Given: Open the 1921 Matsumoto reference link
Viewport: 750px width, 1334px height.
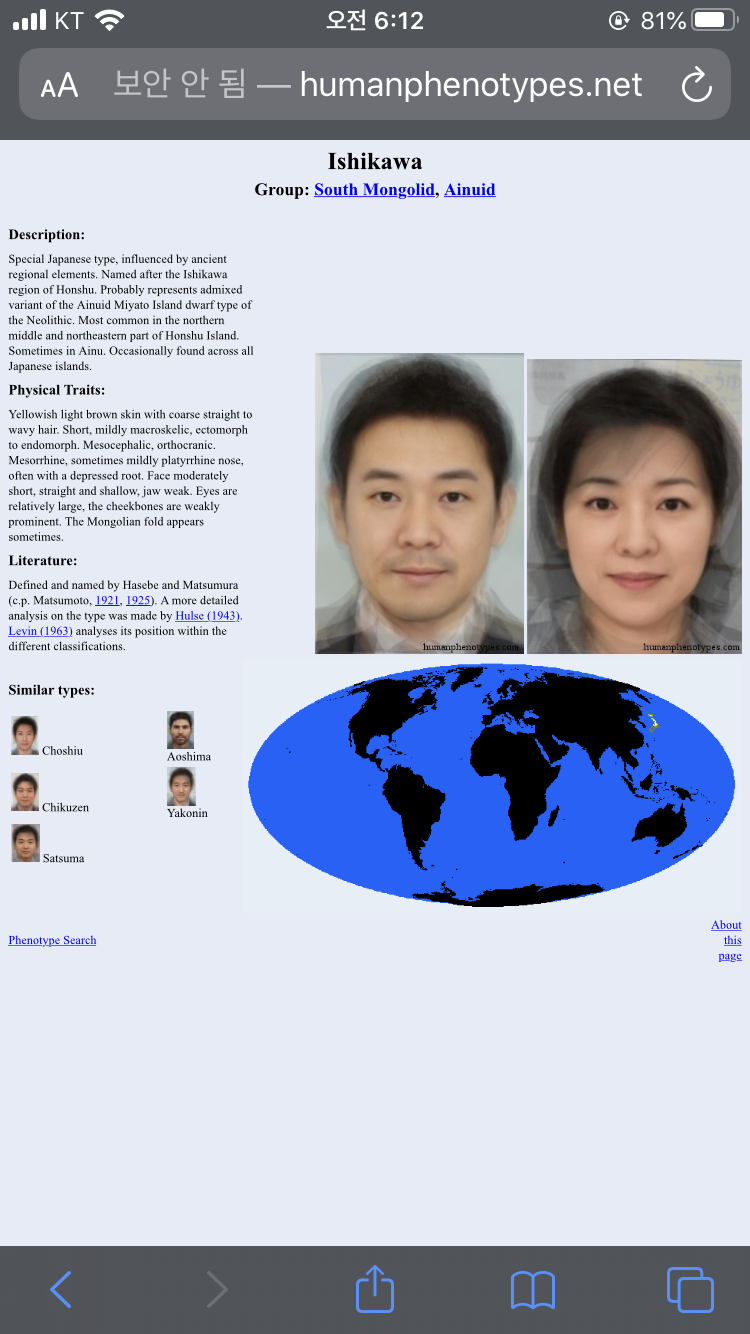Looking at the screenshot, I should point(107,600).
